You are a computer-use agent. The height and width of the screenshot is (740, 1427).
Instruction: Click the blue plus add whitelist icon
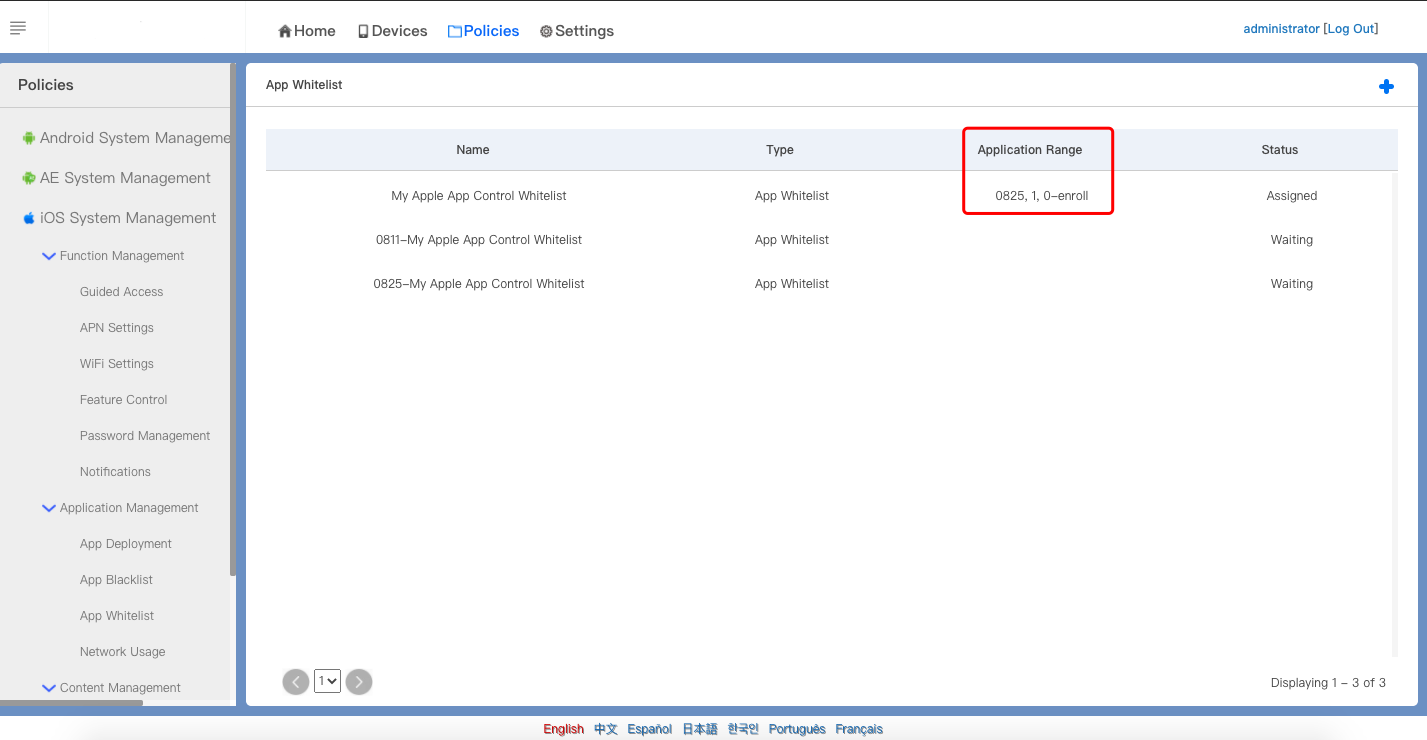coord(1386,87)
